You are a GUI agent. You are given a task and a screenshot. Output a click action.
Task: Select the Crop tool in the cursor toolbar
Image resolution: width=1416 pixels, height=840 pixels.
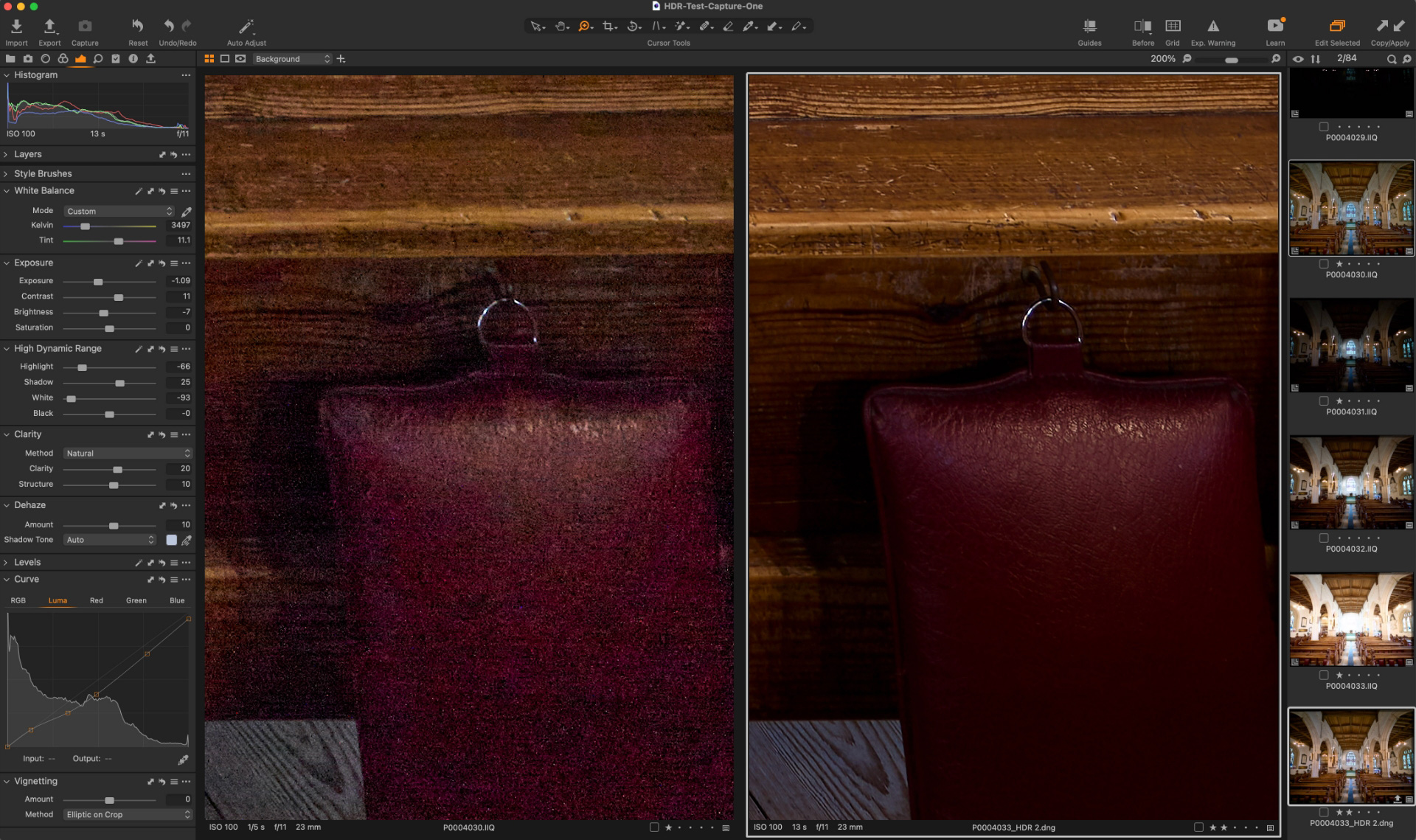point(608,26)
